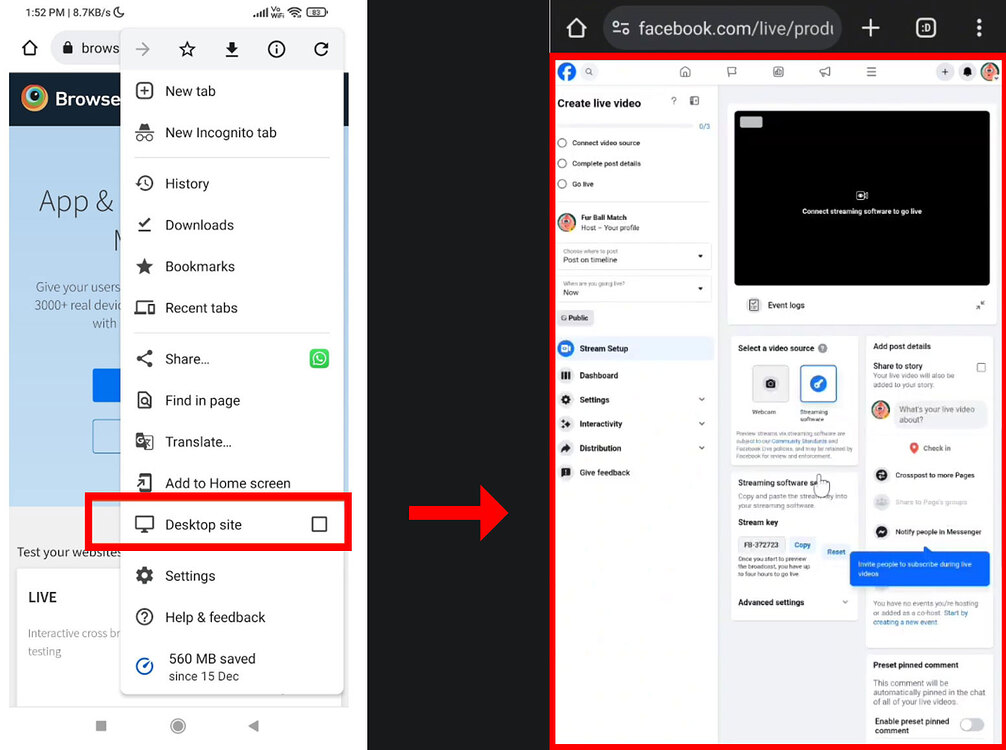
Task: Expand the Advanced settings section
Action: (x=793, y=602)
